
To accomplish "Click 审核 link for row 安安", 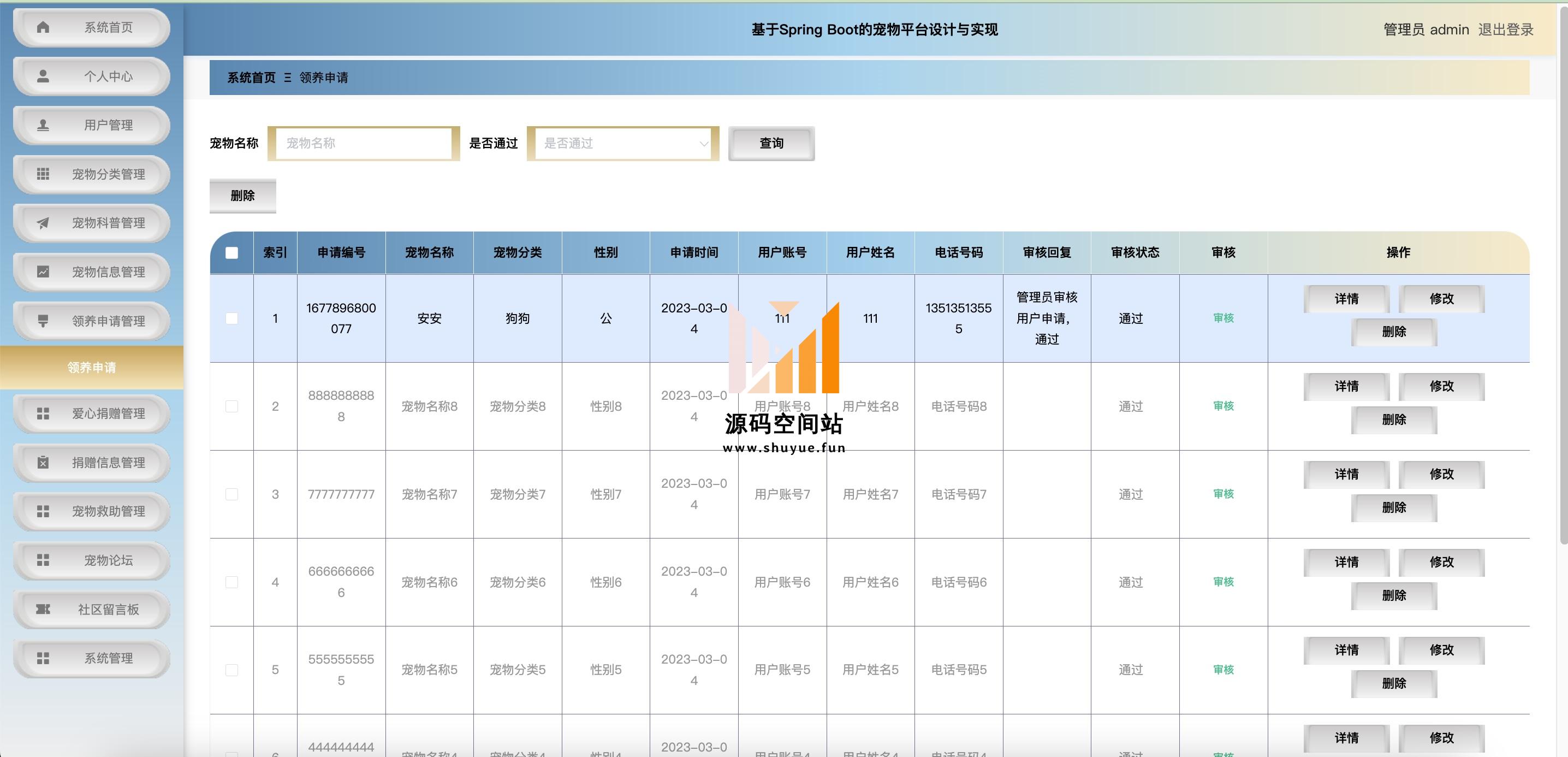I will [1223, 318].
